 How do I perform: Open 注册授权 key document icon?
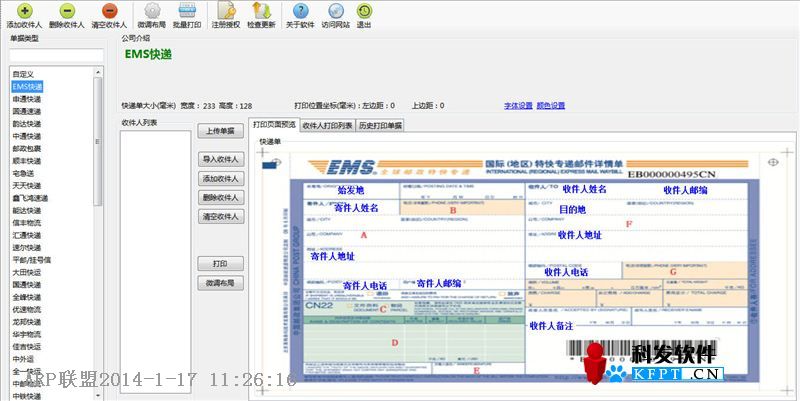point(226,11)
